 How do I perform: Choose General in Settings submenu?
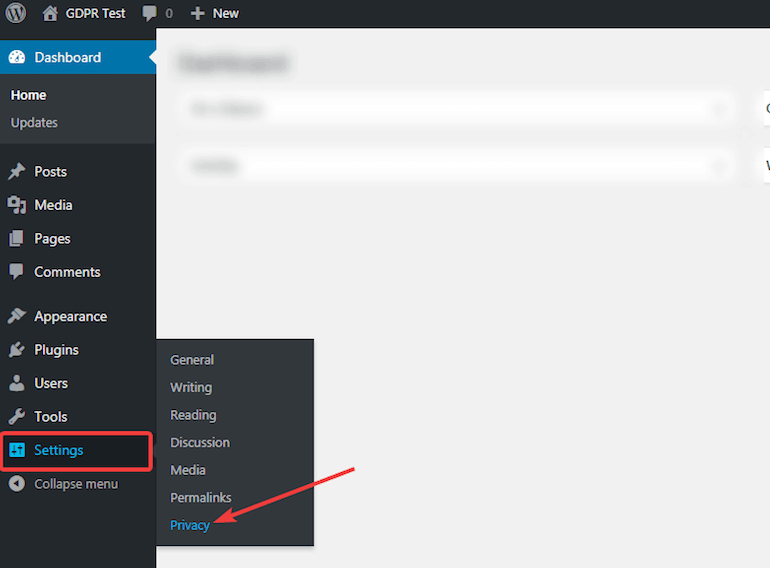click(192, 360)
